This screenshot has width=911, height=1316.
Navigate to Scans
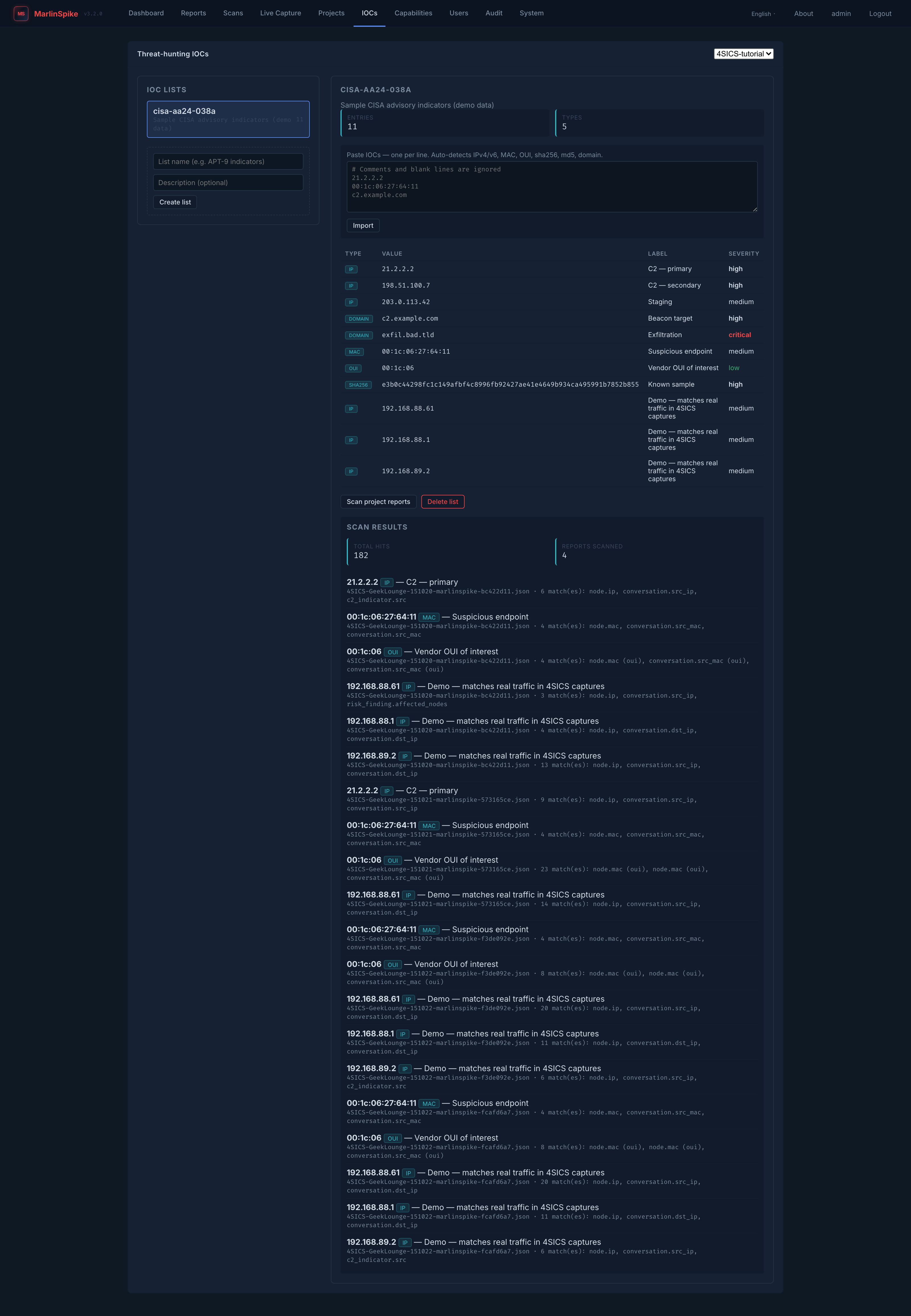click(233, 13)
